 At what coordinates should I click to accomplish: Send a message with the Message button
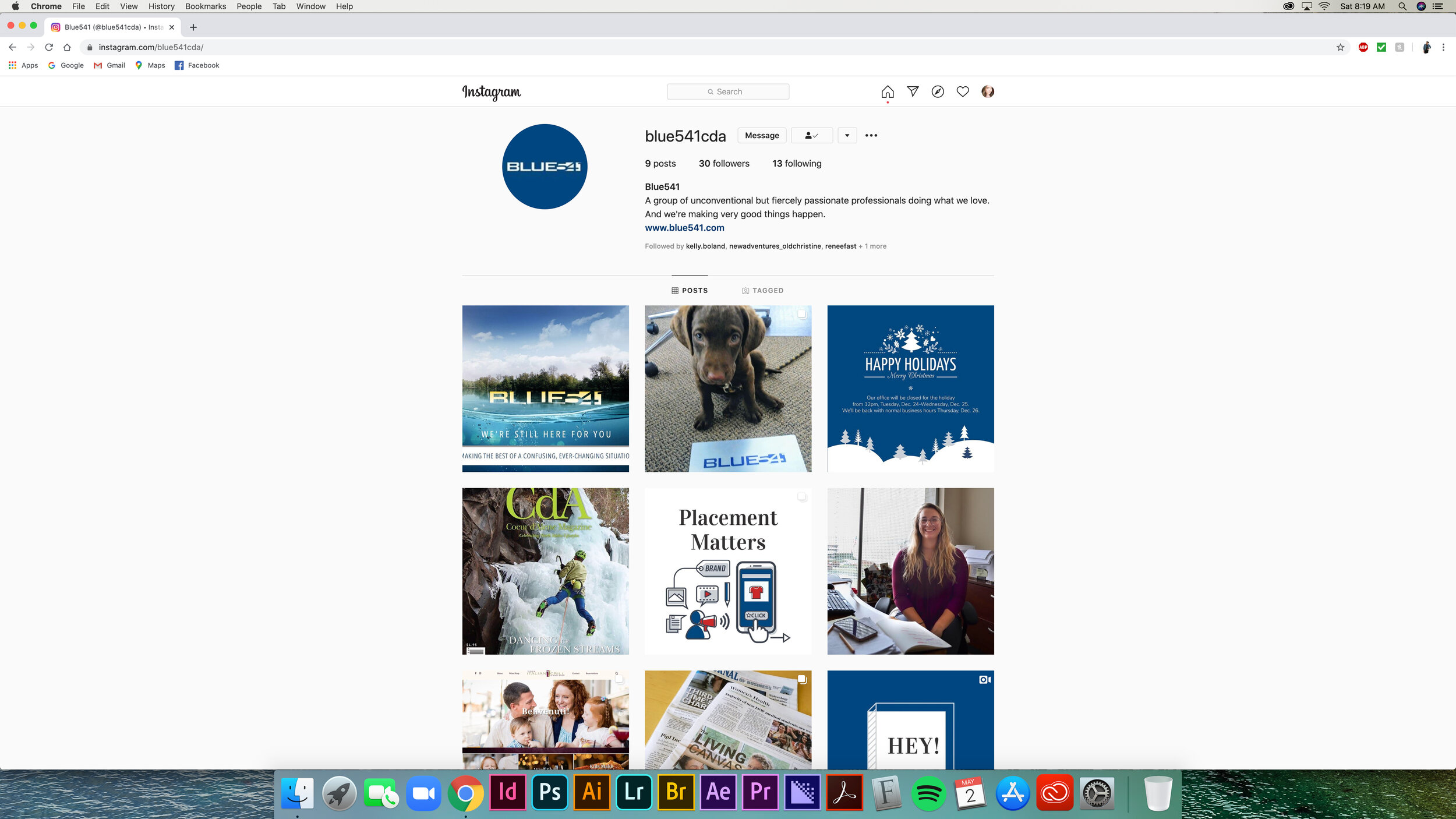(762, 135)
